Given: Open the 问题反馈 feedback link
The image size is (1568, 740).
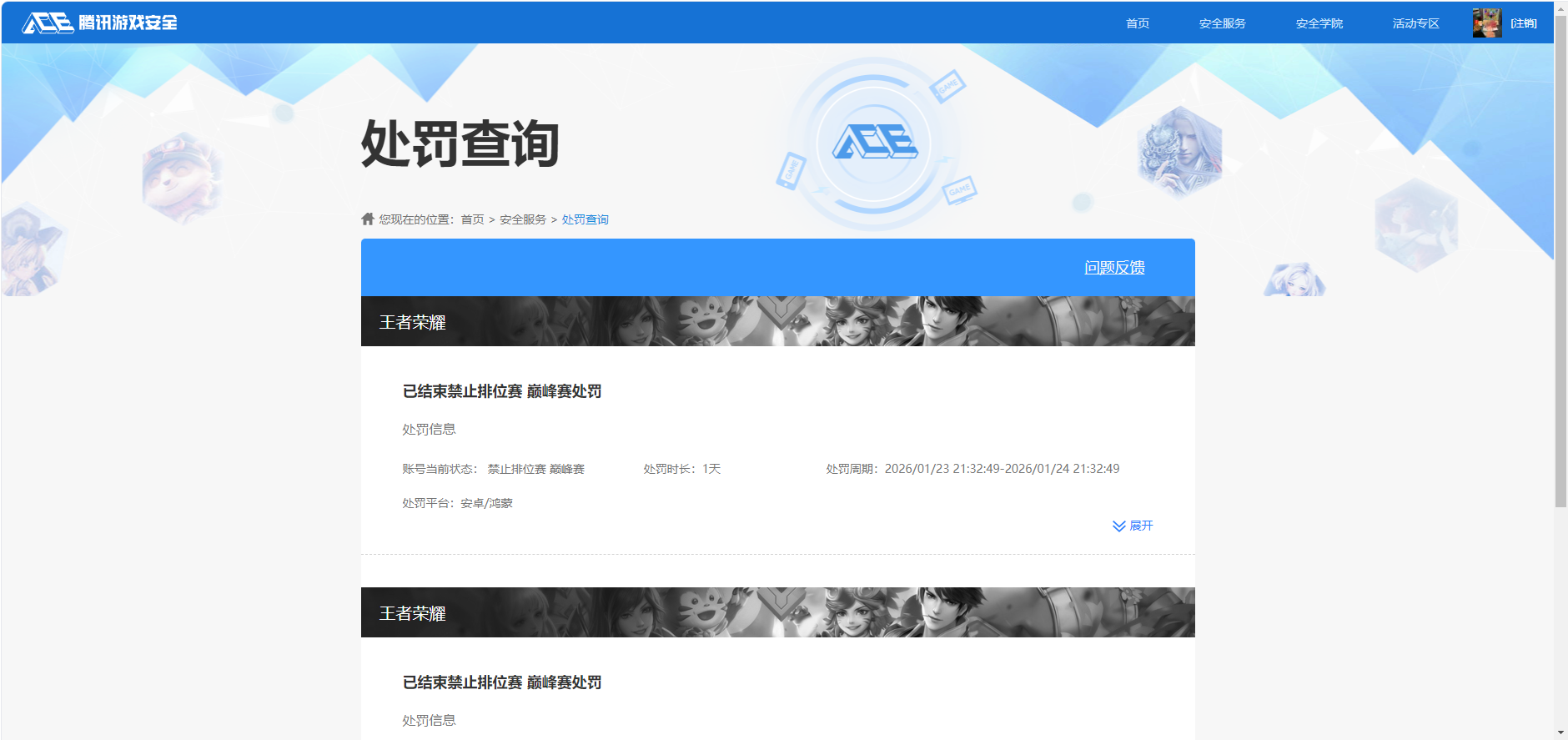Looking at the screenshot, I should 1114,267.
